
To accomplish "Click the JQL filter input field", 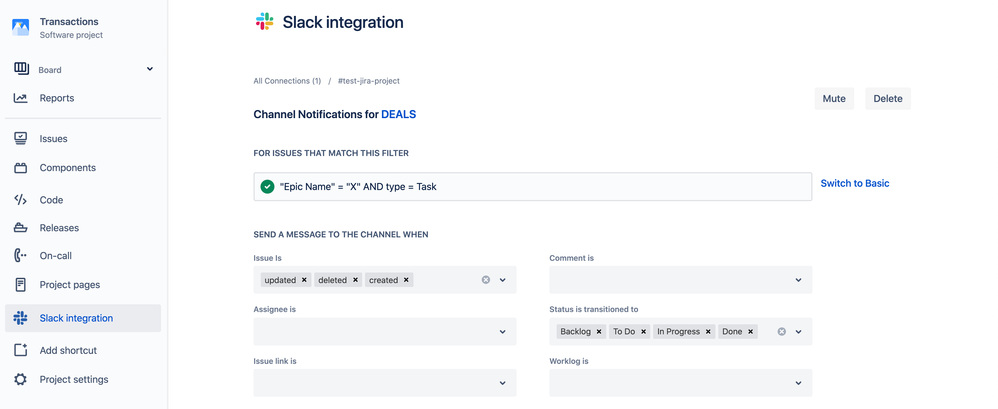I will click(x=533, y=187).
